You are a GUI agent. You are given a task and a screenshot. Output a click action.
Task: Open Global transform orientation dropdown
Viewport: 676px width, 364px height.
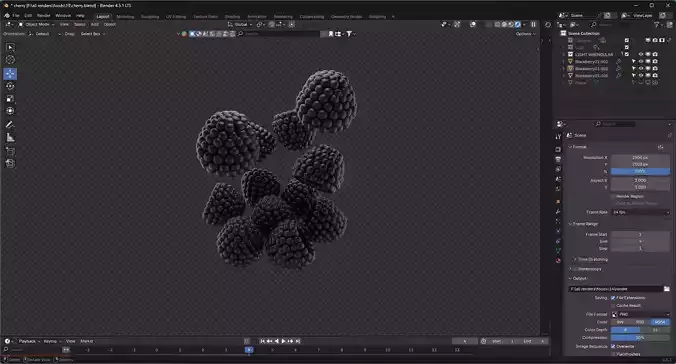pyautogui.click(x=240, y=25)
